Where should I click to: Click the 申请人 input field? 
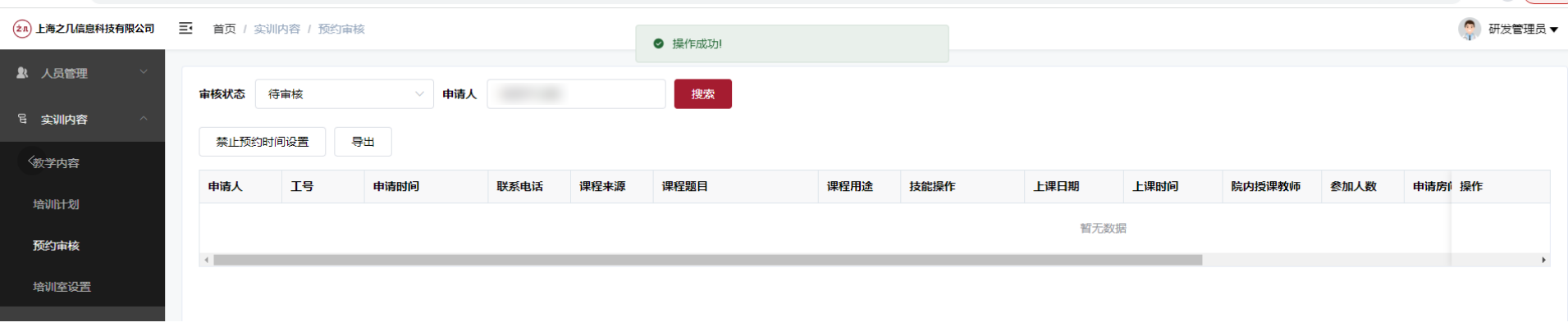(x=576, y=94)
